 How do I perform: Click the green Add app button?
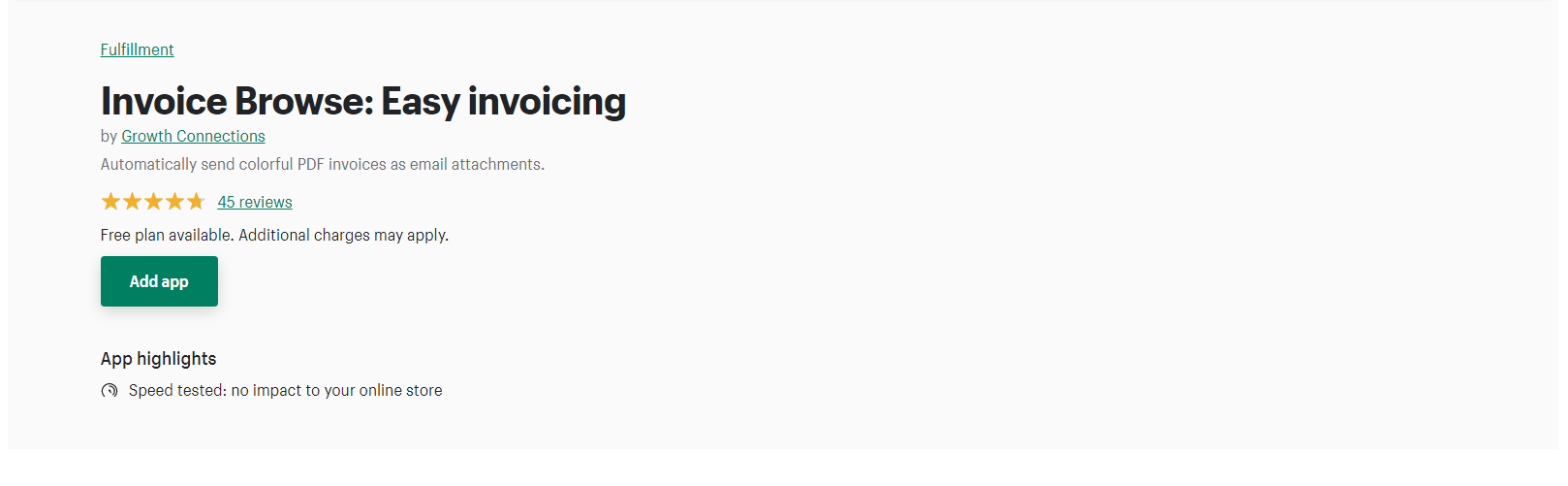click(159, 281)
